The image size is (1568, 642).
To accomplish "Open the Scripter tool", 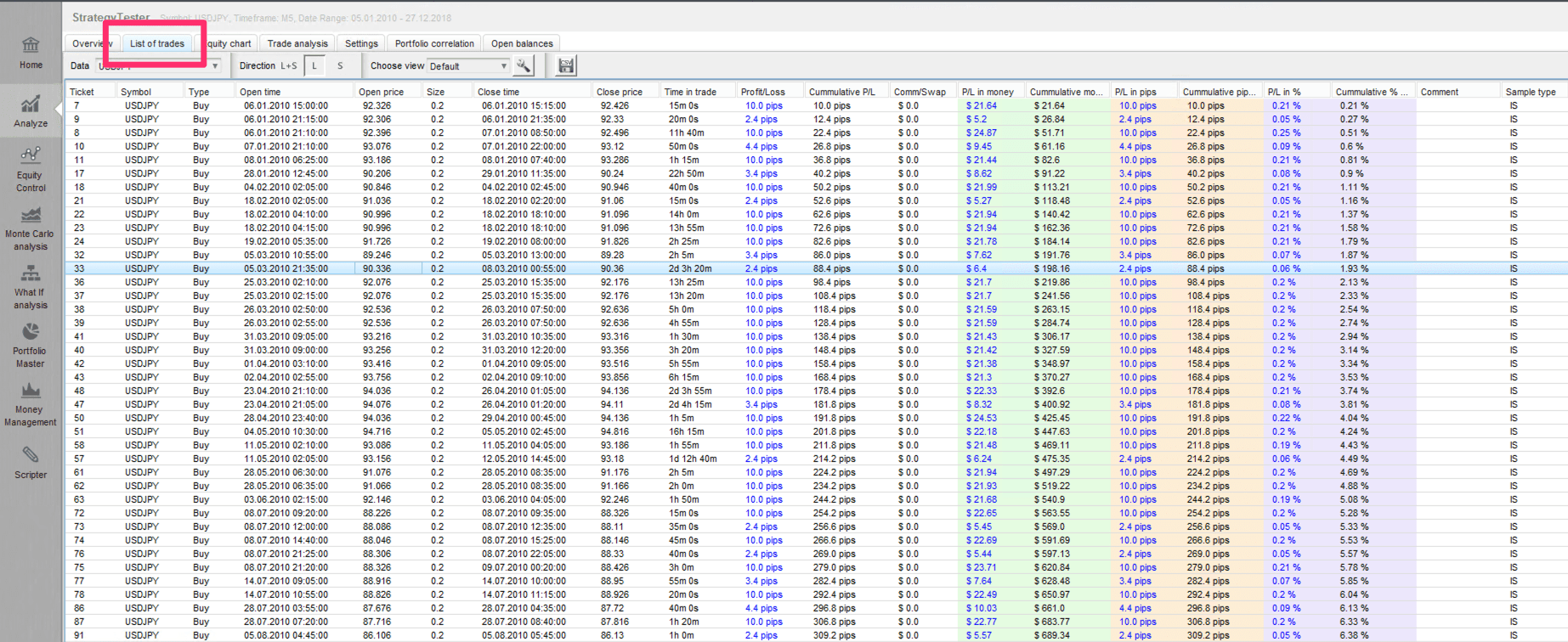I will (31, 463).
